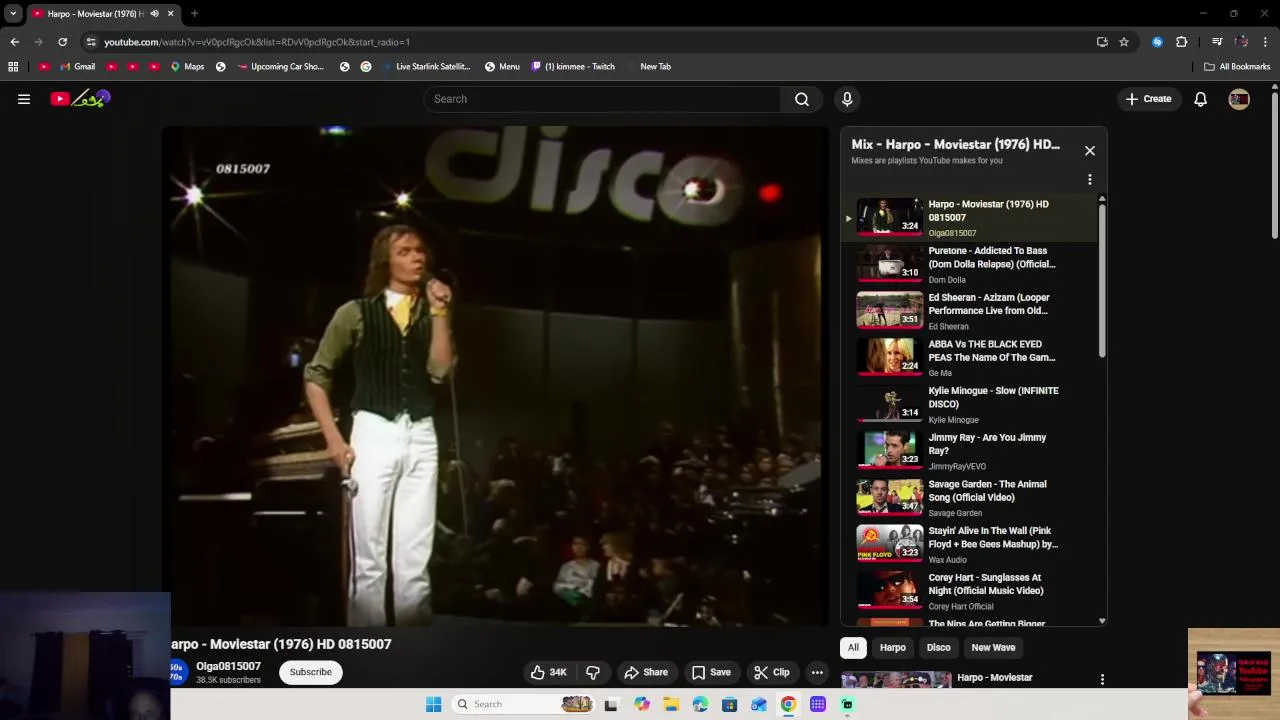Click the site information icon in address bar
The width and height of the screenshot is (1280, 720).
tap(91, 42)
